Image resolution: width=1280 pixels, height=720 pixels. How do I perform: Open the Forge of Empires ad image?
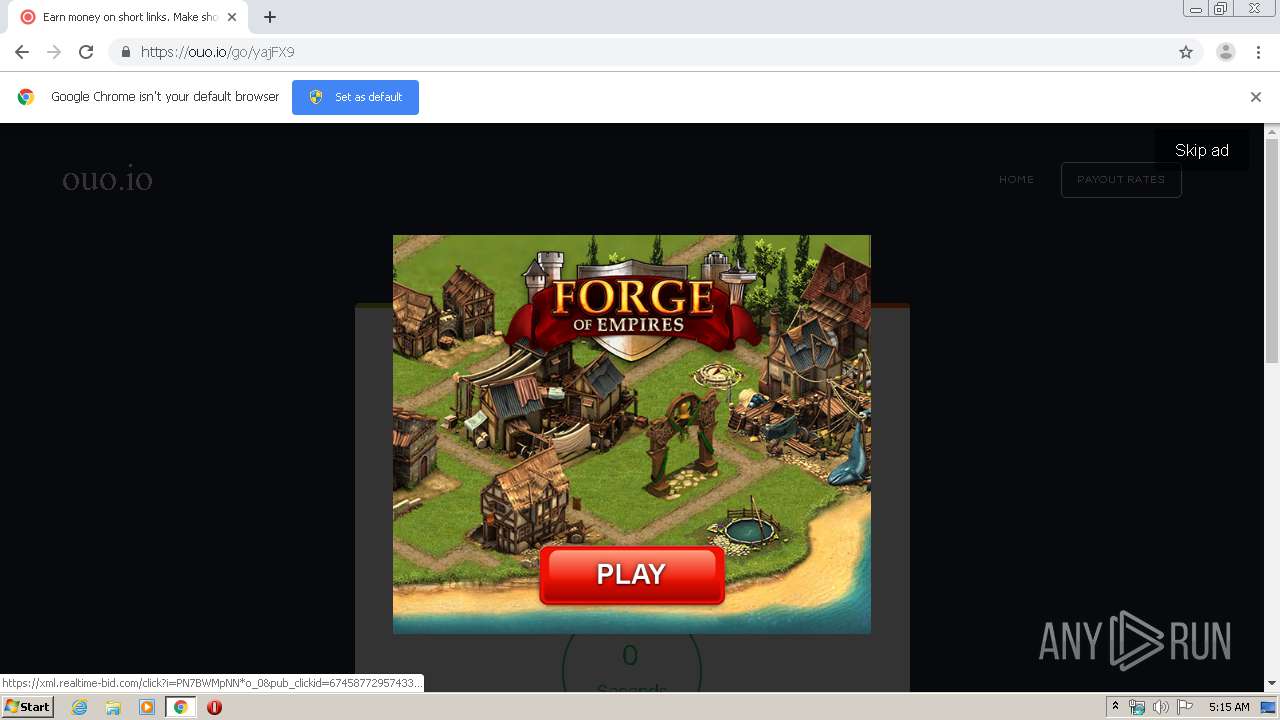click(x=632, y=434)
